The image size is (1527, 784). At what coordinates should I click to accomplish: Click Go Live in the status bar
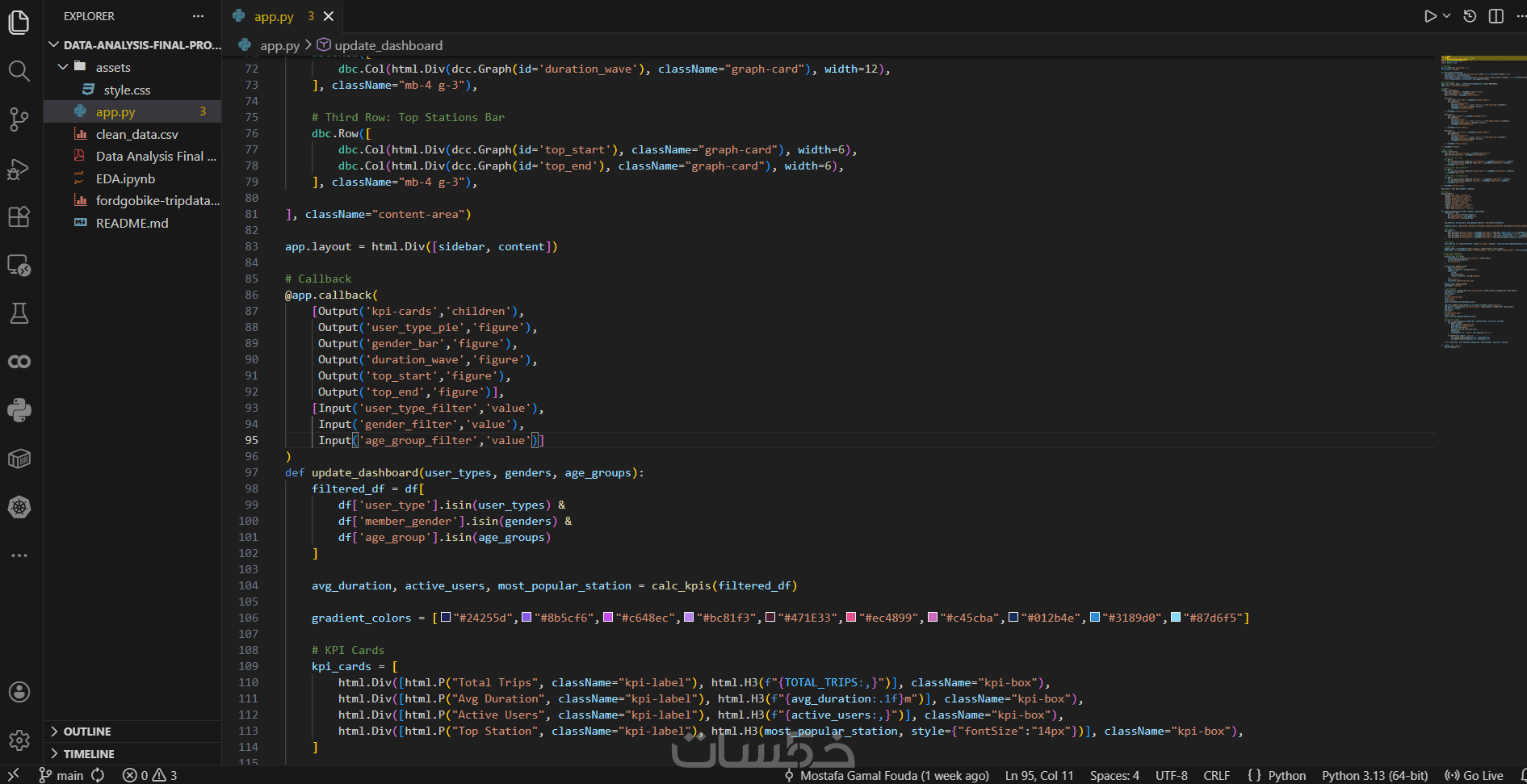pos(1474,775)
